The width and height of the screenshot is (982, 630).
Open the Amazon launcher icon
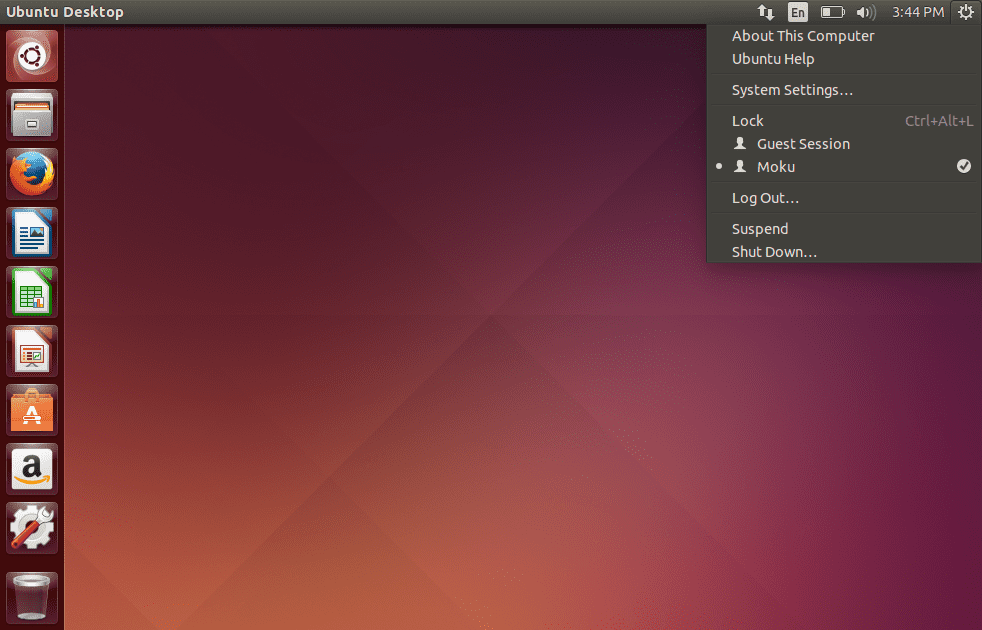[x=32, y=469]
